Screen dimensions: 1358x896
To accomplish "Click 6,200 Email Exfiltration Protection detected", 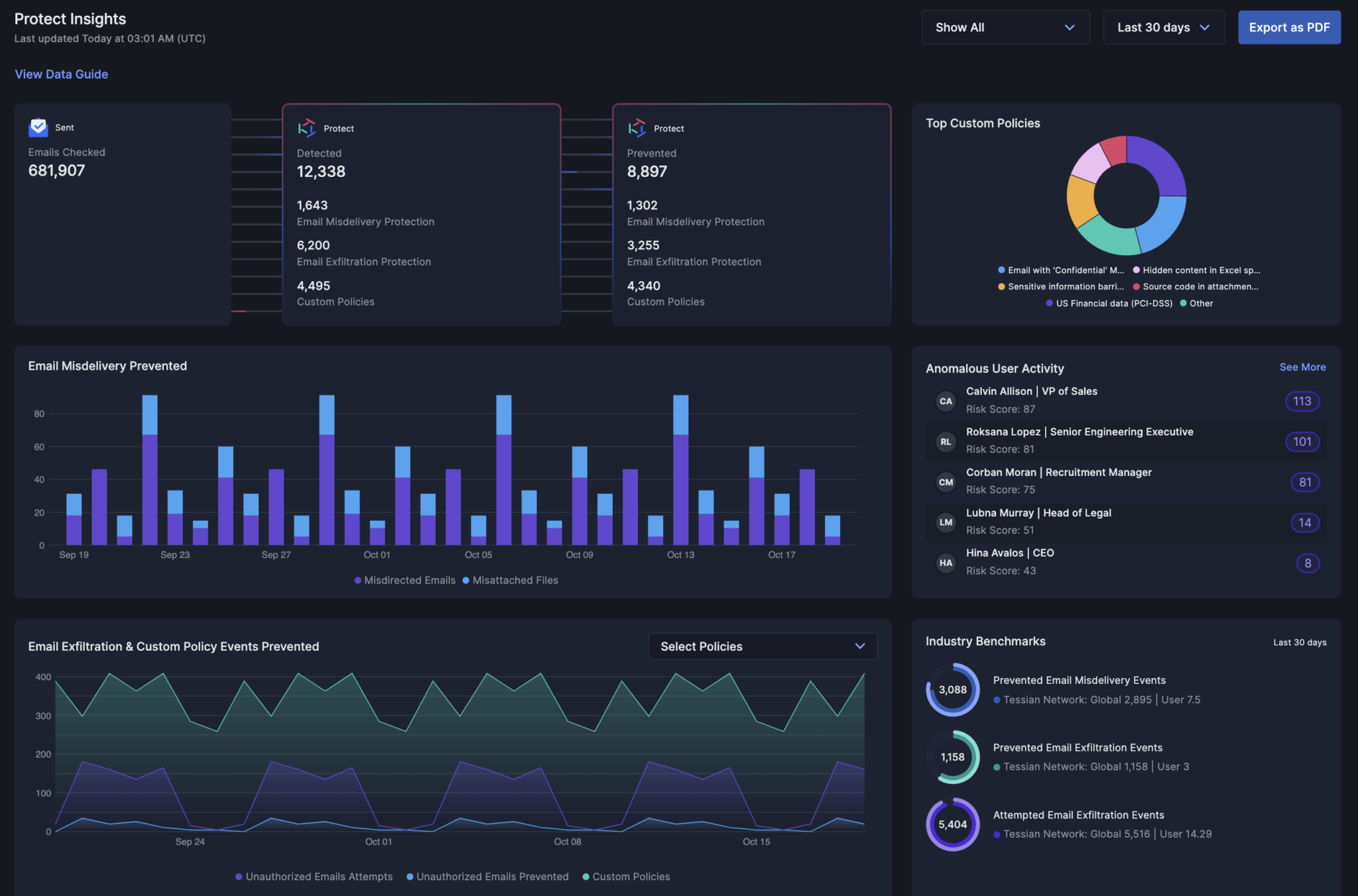I will coord(364,253).
